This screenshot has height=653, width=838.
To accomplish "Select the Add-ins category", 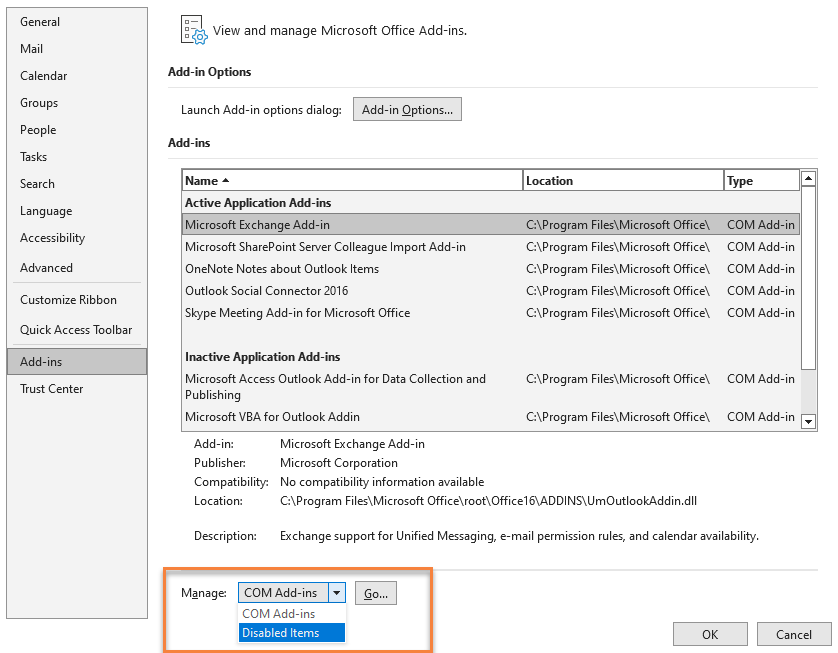I will click(x=77, y=362).
